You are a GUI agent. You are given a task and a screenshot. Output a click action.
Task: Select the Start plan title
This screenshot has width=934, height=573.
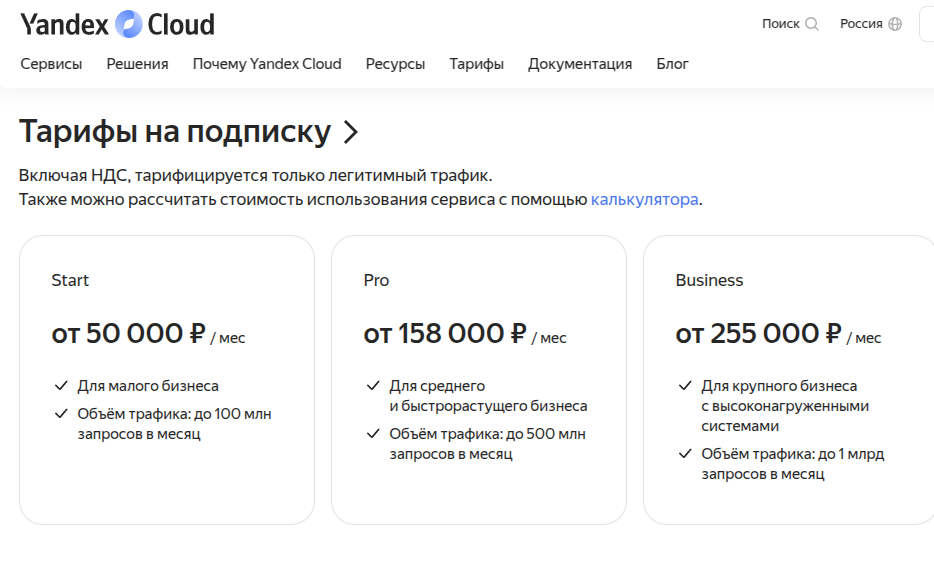click(70, 280)
